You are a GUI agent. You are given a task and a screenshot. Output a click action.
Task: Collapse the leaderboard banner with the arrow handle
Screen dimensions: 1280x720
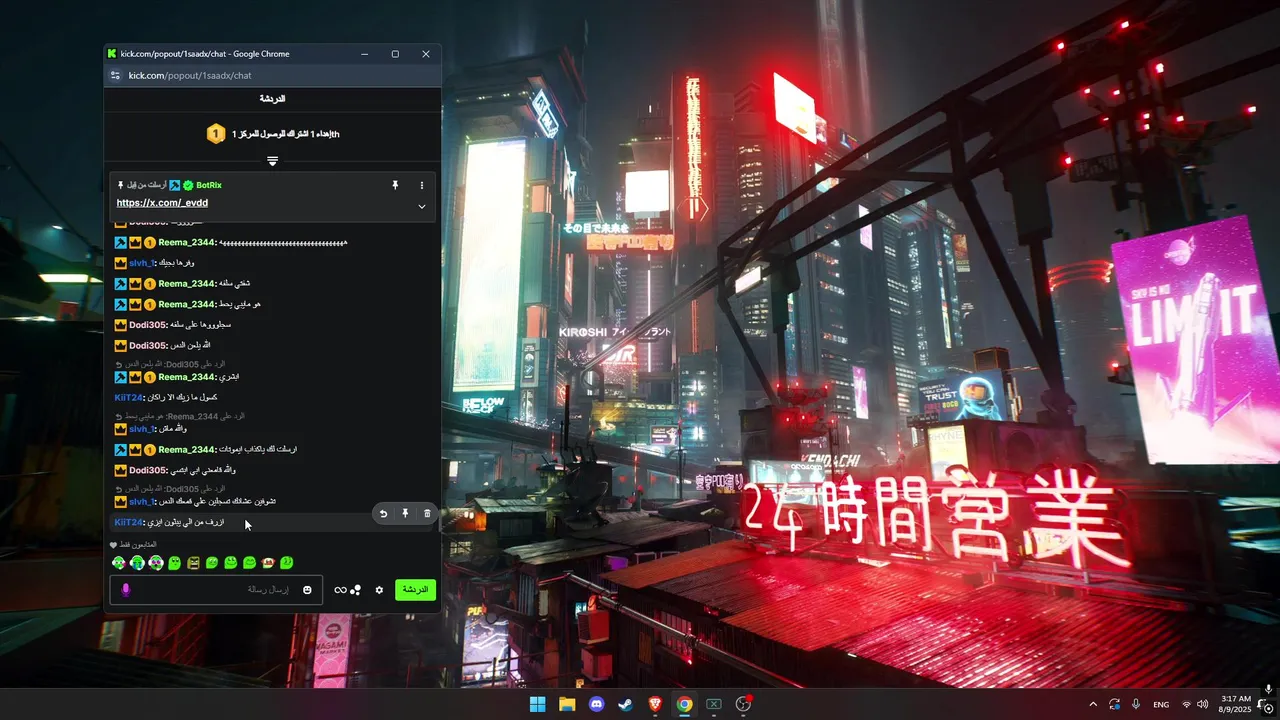(x=272, y=161)
